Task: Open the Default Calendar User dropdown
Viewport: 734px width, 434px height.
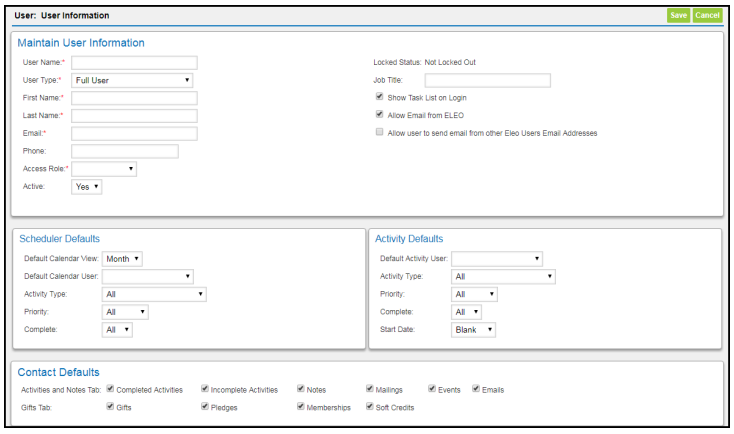Action: [x=148, y=277]
